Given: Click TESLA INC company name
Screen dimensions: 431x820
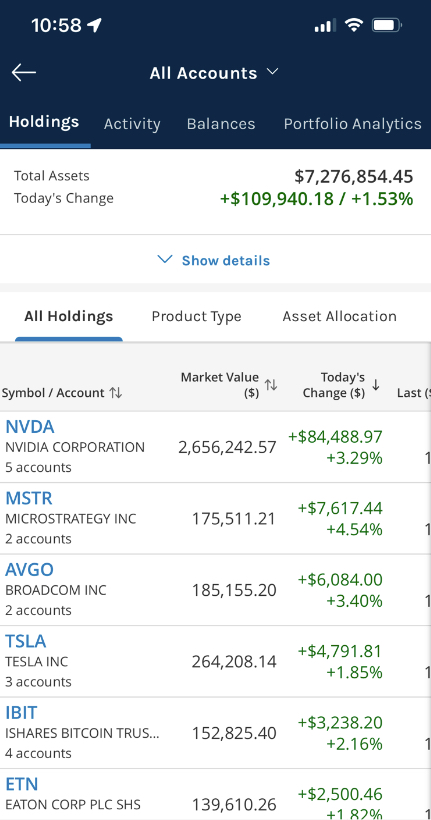Looking at the screenshot, I should click(x=37, y=662).
